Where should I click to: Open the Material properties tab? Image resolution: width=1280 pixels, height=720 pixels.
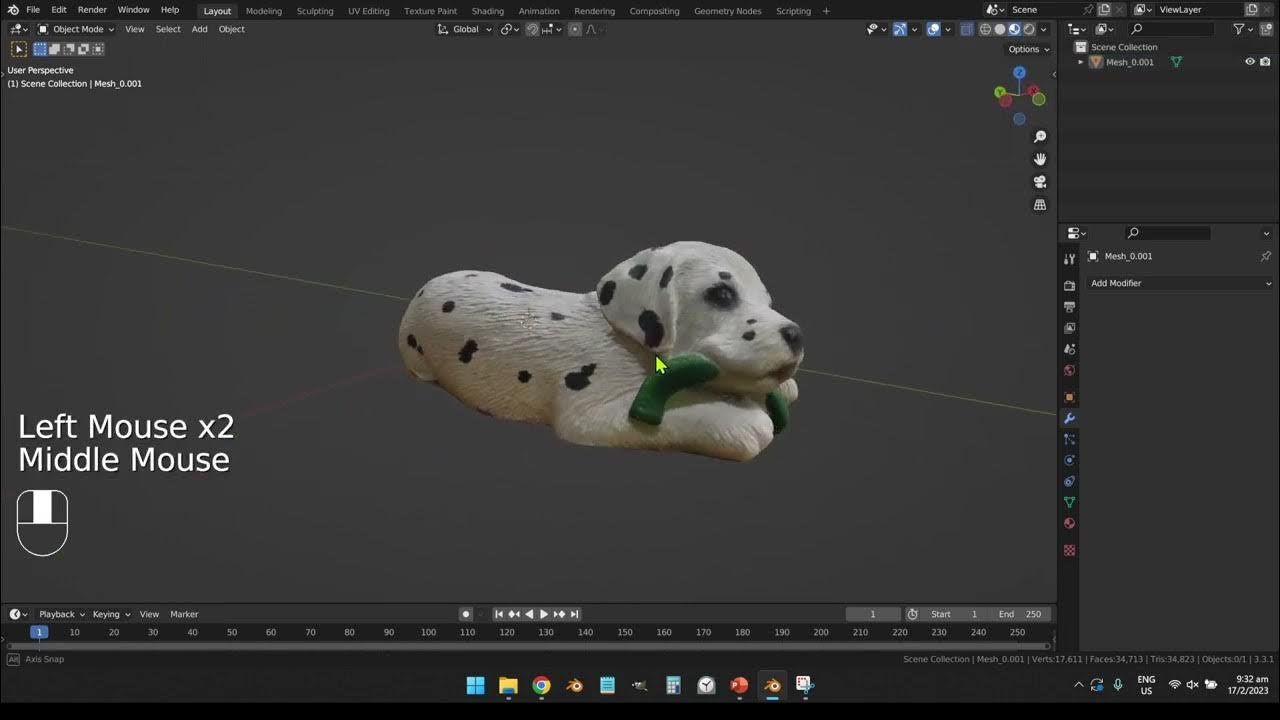pos(1069,523)
